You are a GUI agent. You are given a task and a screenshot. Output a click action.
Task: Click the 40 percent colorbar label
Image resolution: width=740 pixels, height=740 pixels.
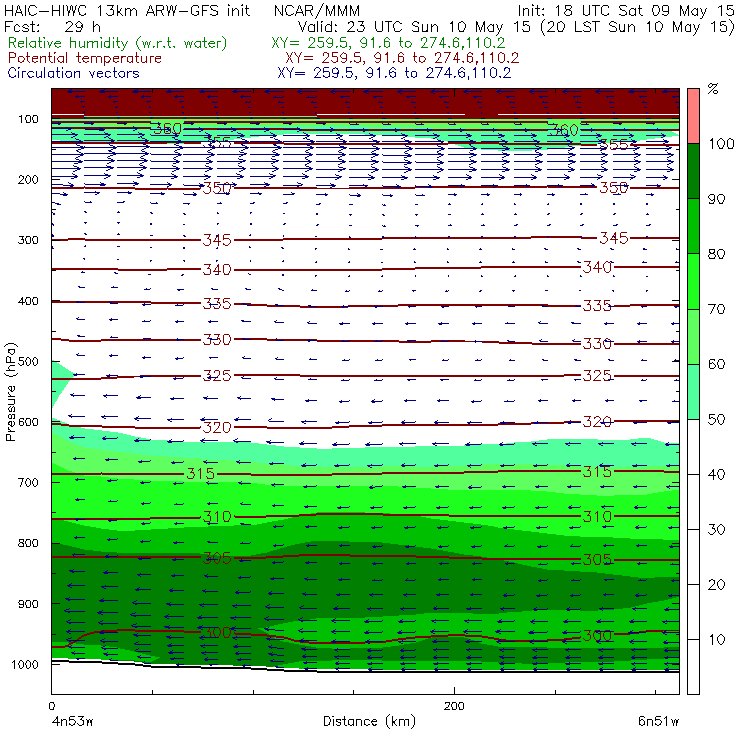[716, 474]
